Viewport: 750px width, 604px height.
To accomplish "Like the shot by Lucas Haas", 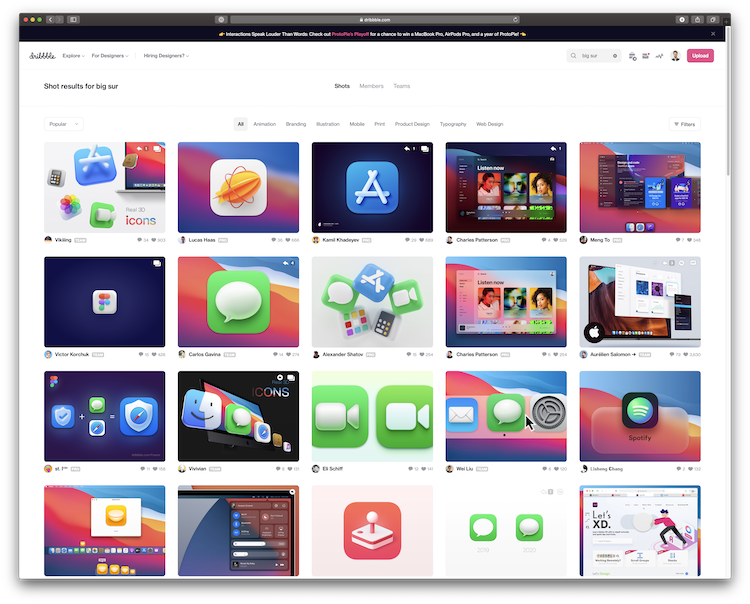I will pos(288,240).
